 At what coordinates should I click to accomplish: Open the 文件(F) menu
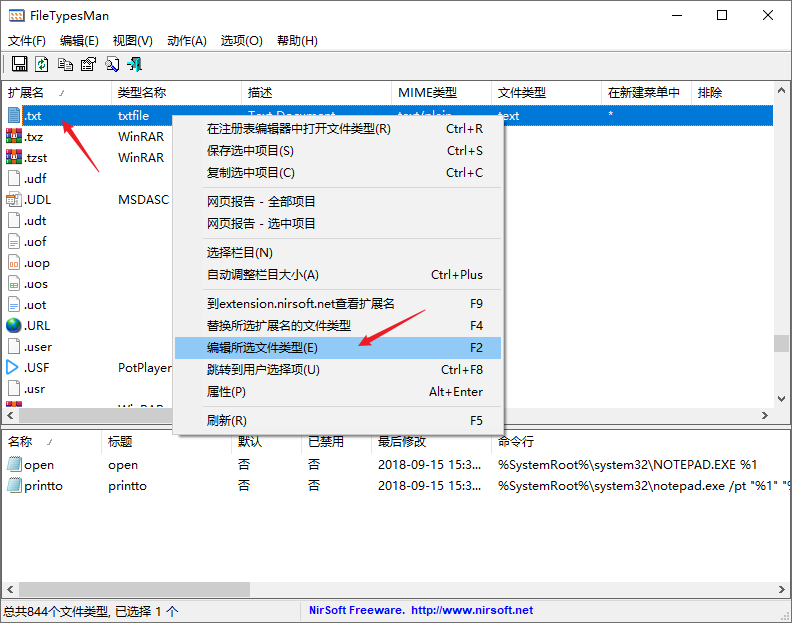coord(27,41)
